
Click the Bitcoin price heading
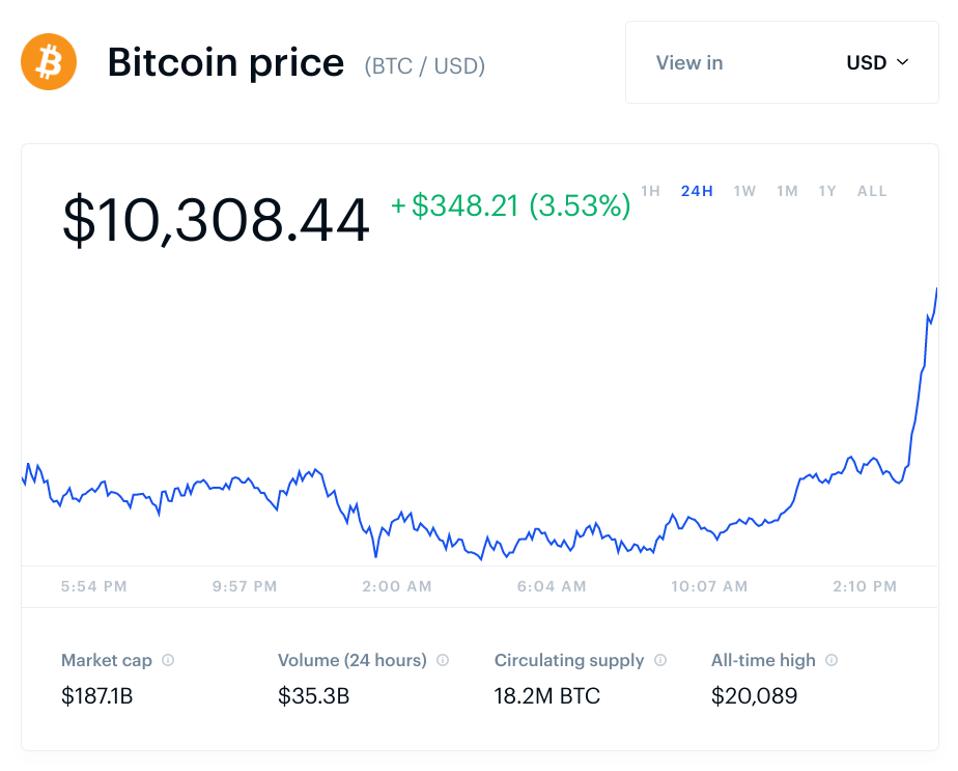(x=226, y=63)
